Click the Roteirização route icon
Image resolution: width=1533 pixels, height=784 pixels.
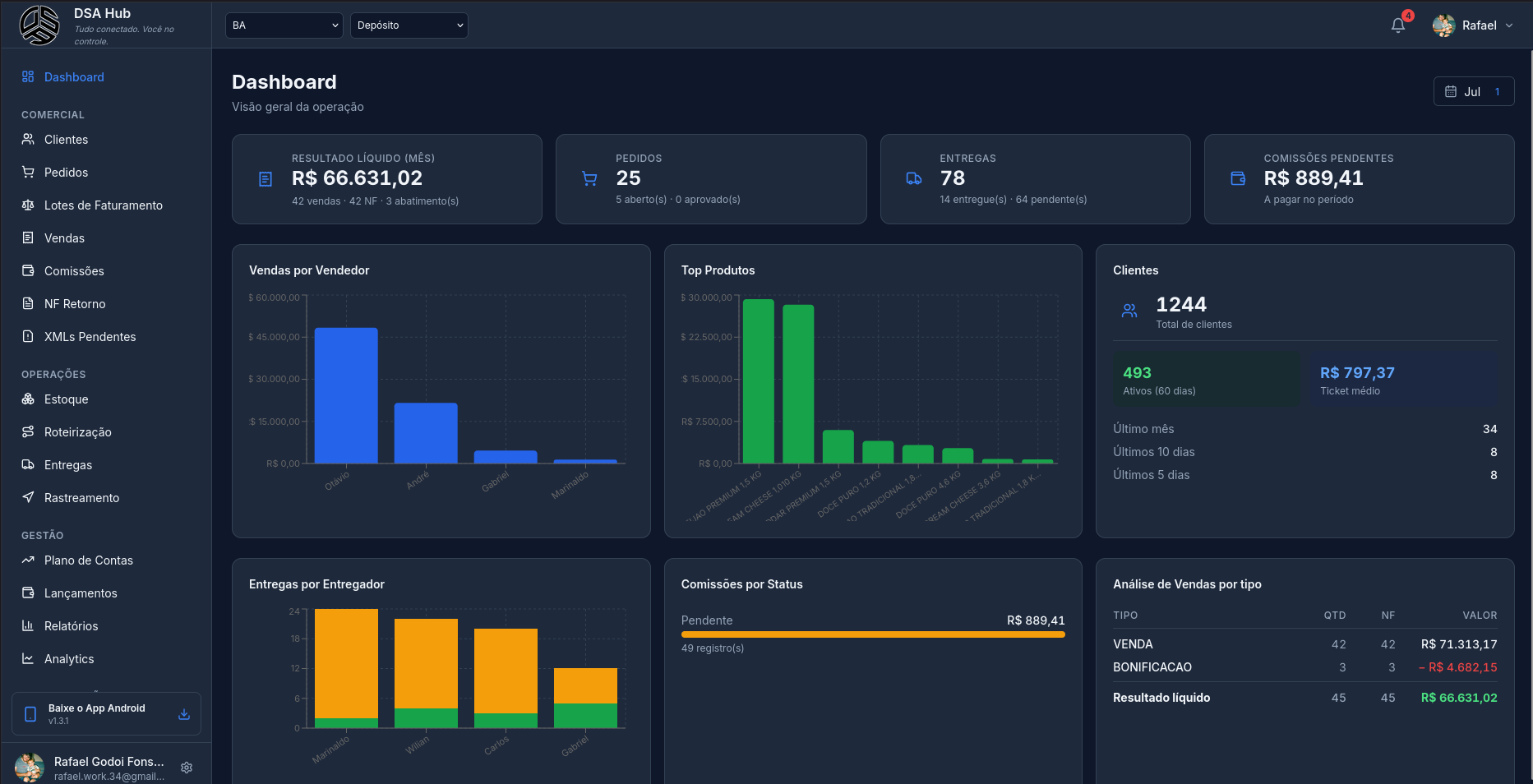click(28, 432)
